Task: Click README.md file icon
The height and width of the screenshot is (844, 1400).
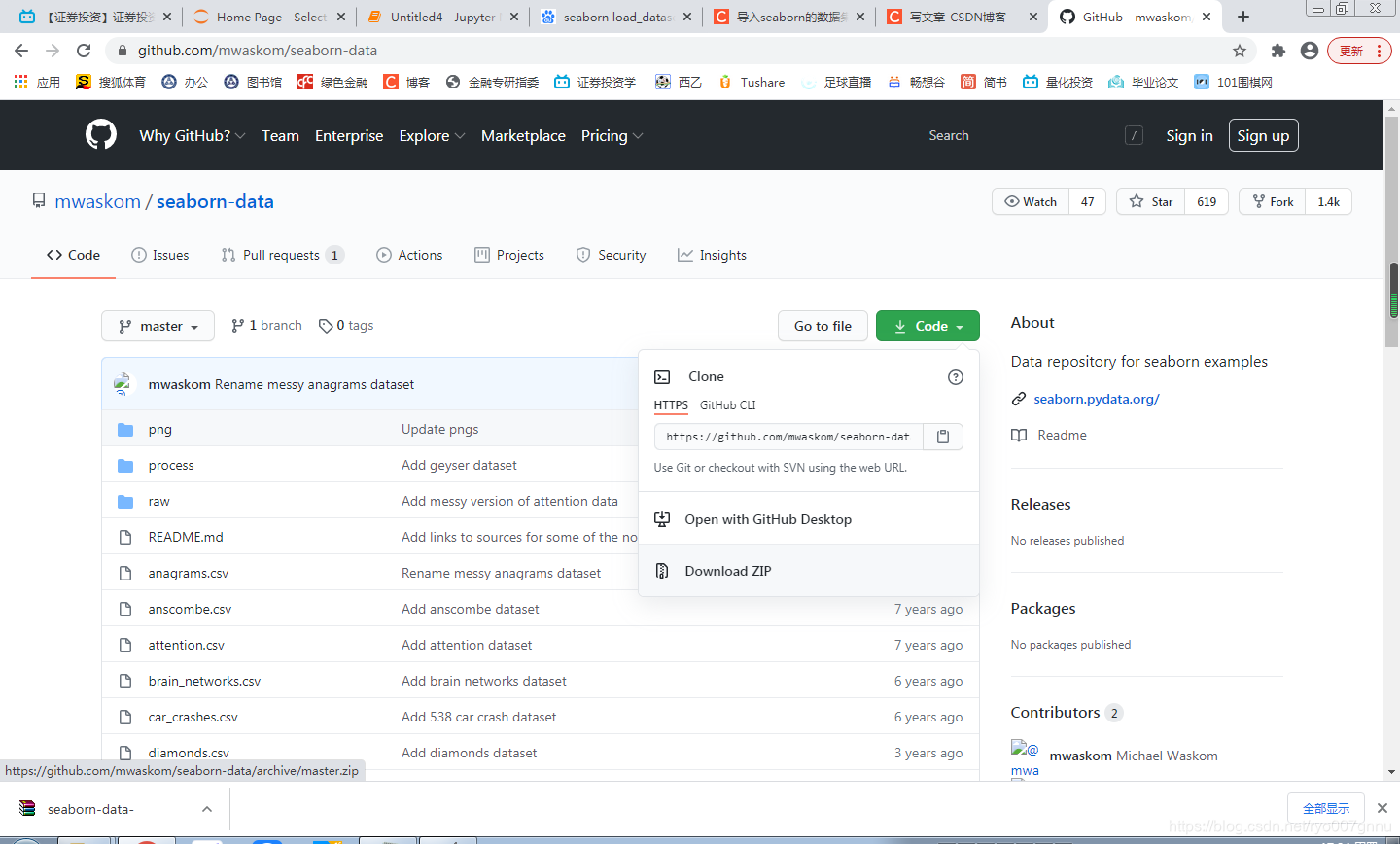Action: point(125,538)
